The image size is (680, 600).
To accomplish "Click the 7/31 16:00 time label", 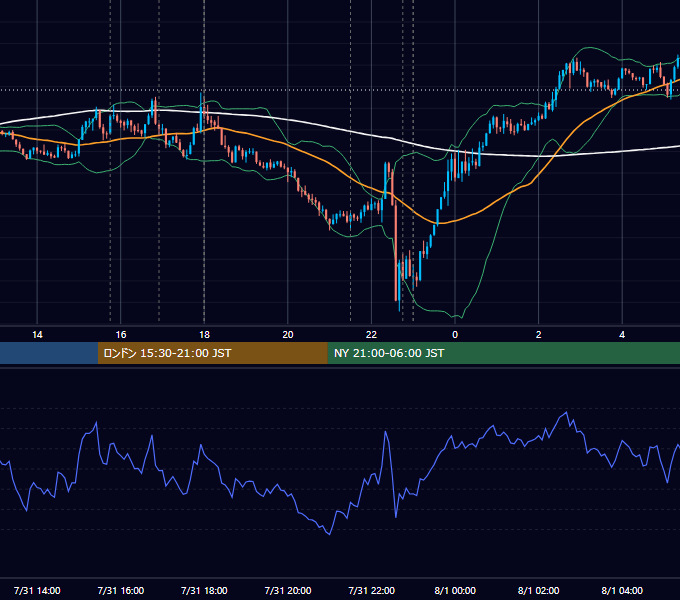I will pos(121,590).
